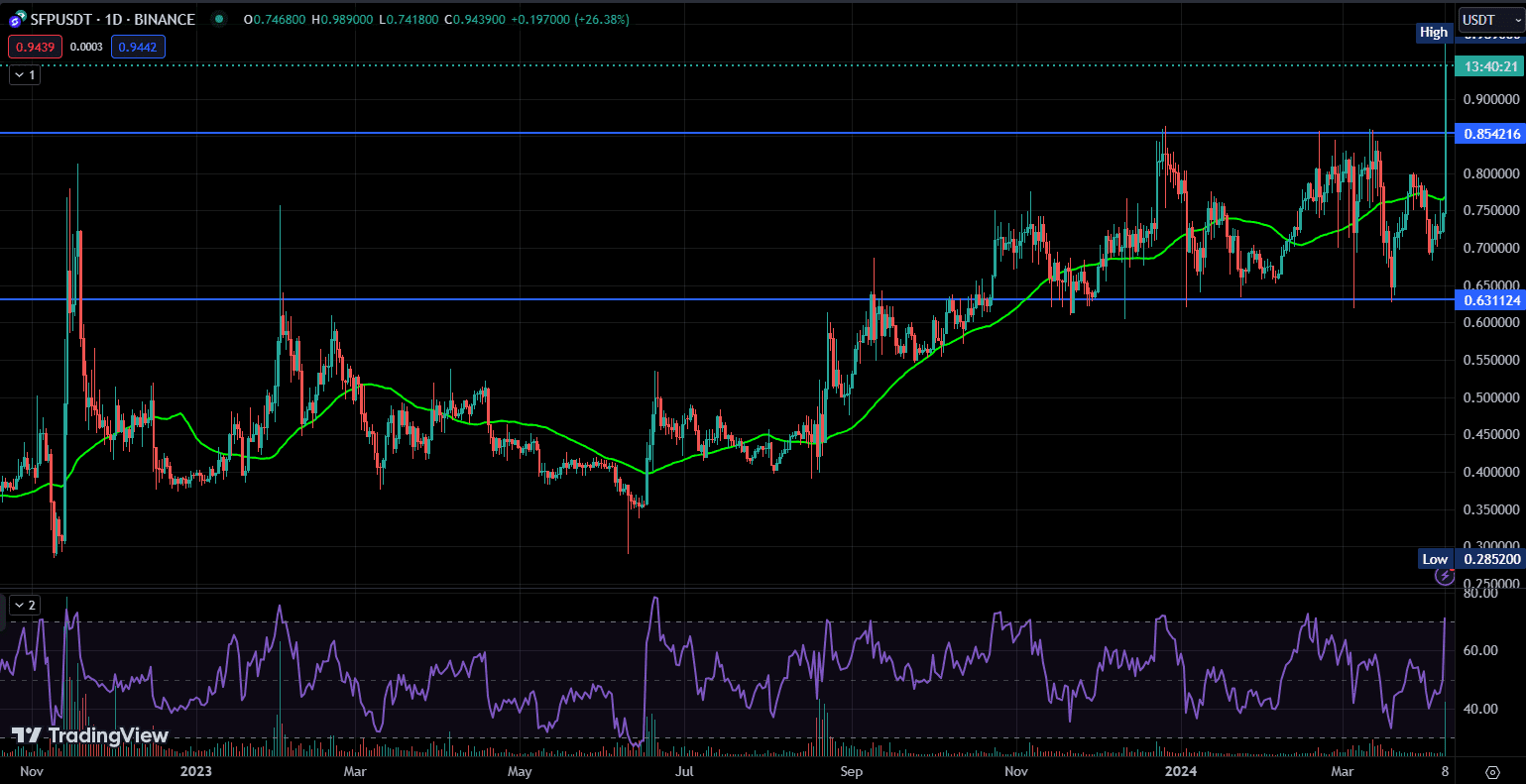Open the time axis settings gear

(1491, 771)
